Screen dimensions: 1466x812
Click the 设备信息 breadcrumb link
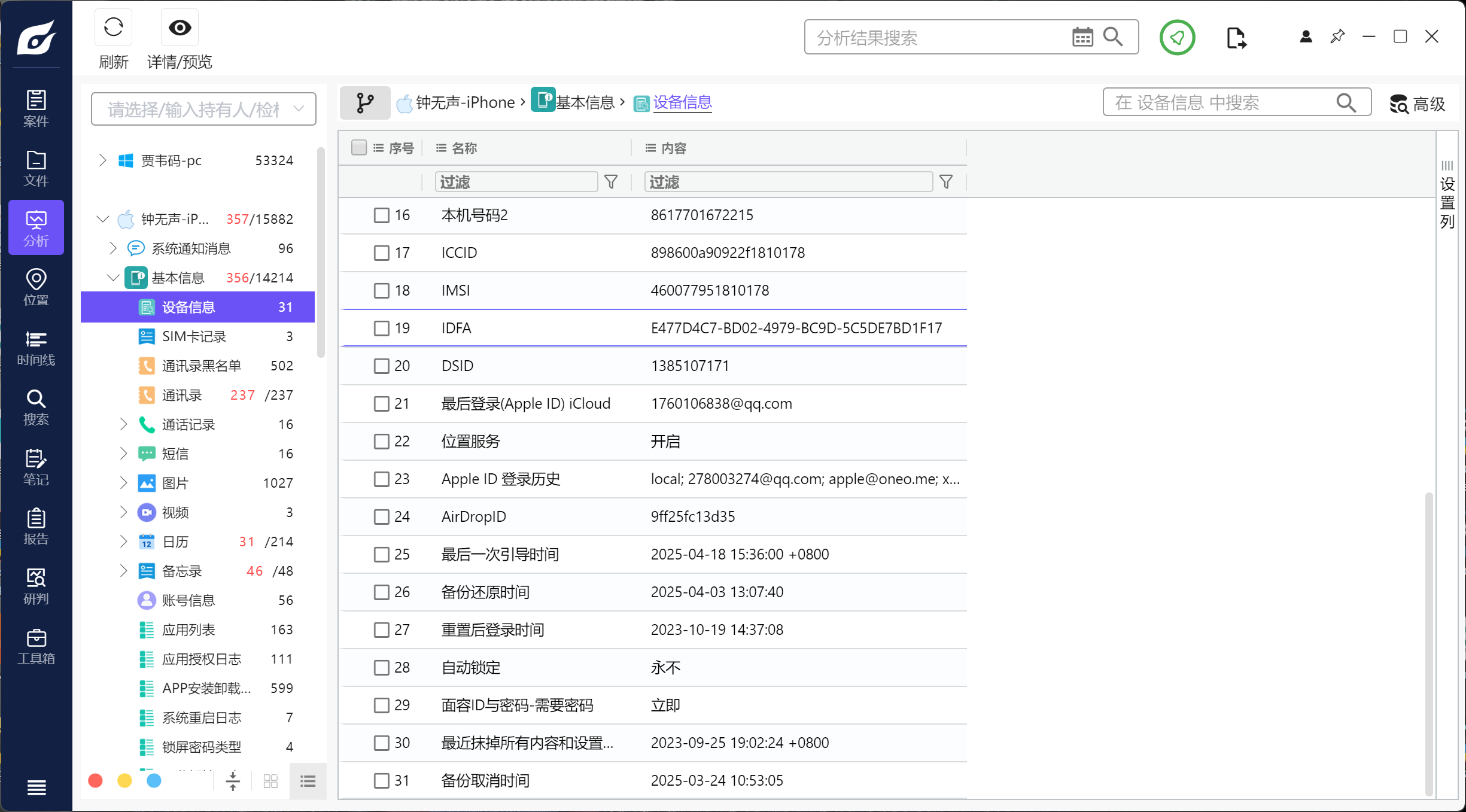(x=682, y=102)
